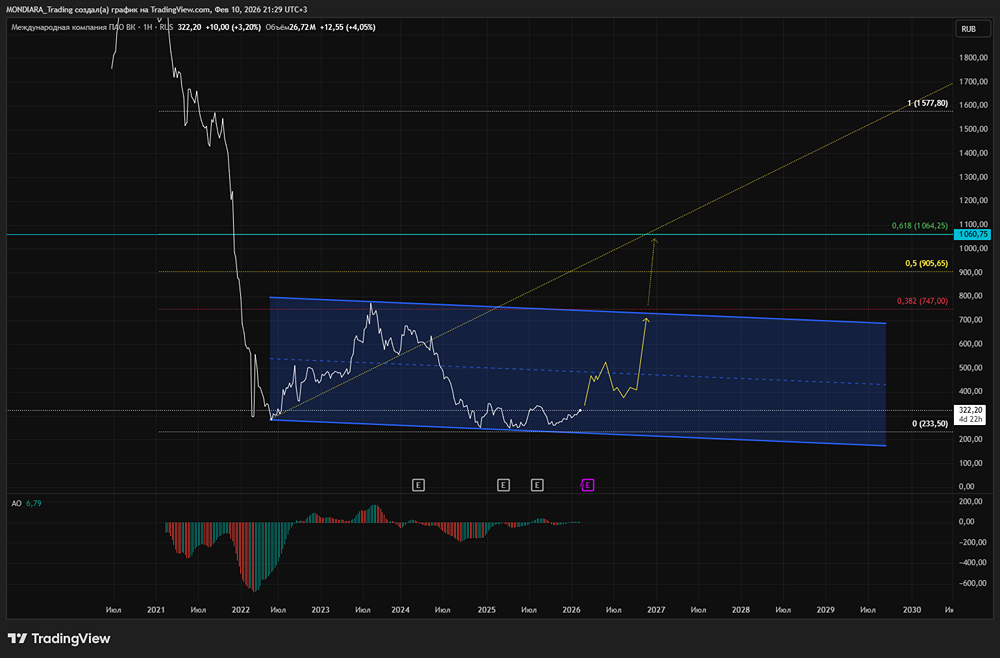Click the 2027 label on the time axis
1000x658 pixels.
[656, 608]
